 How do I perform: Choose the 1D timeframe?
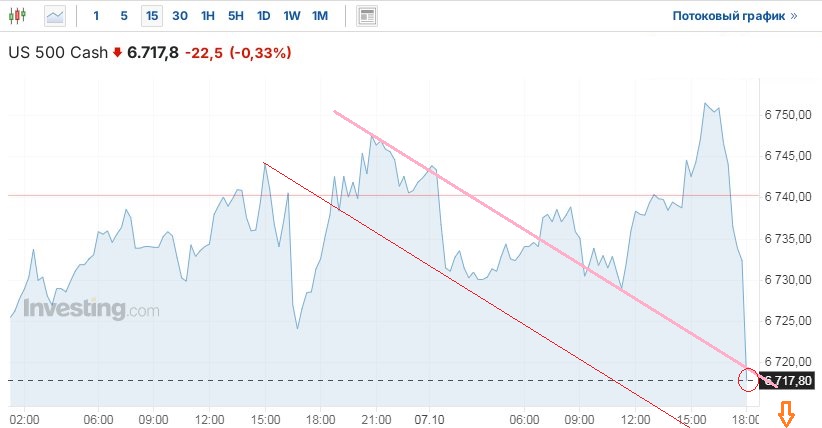263,16
